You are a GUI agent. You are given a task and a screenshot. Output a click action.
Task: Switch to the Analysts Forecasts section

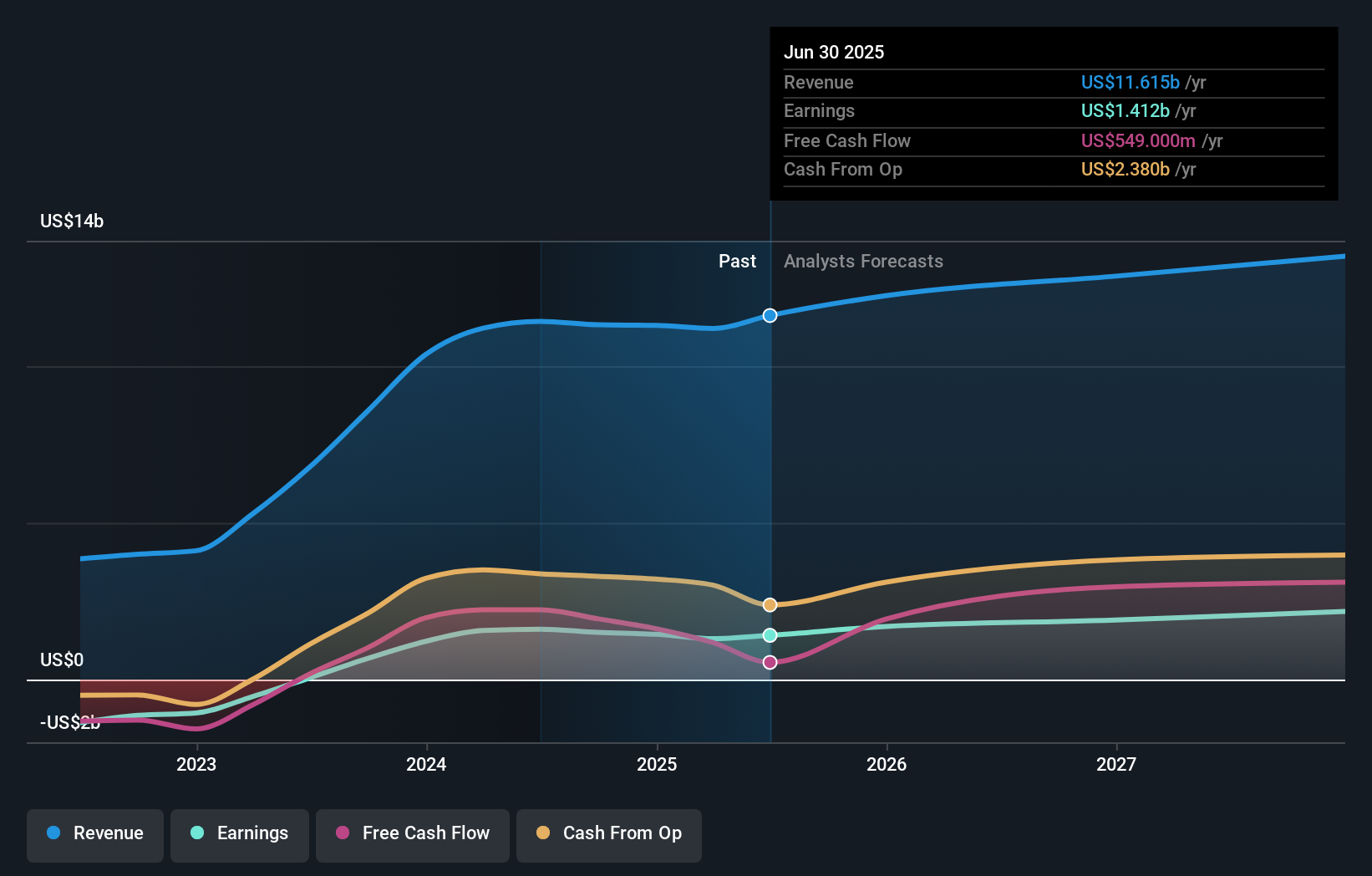(864, 261)
